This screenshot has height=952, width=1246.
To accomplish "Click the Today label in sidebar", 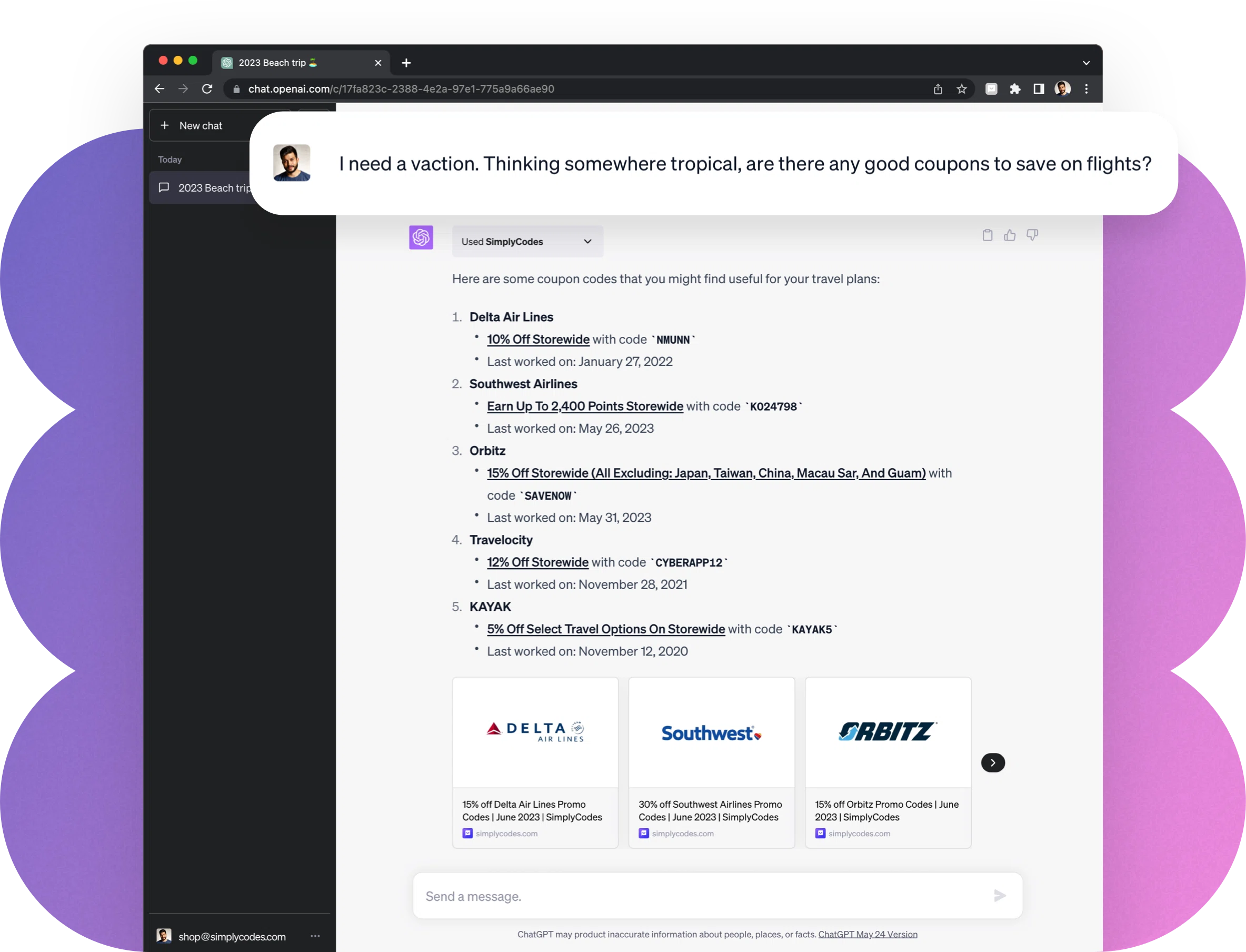I will coord(170,160).
